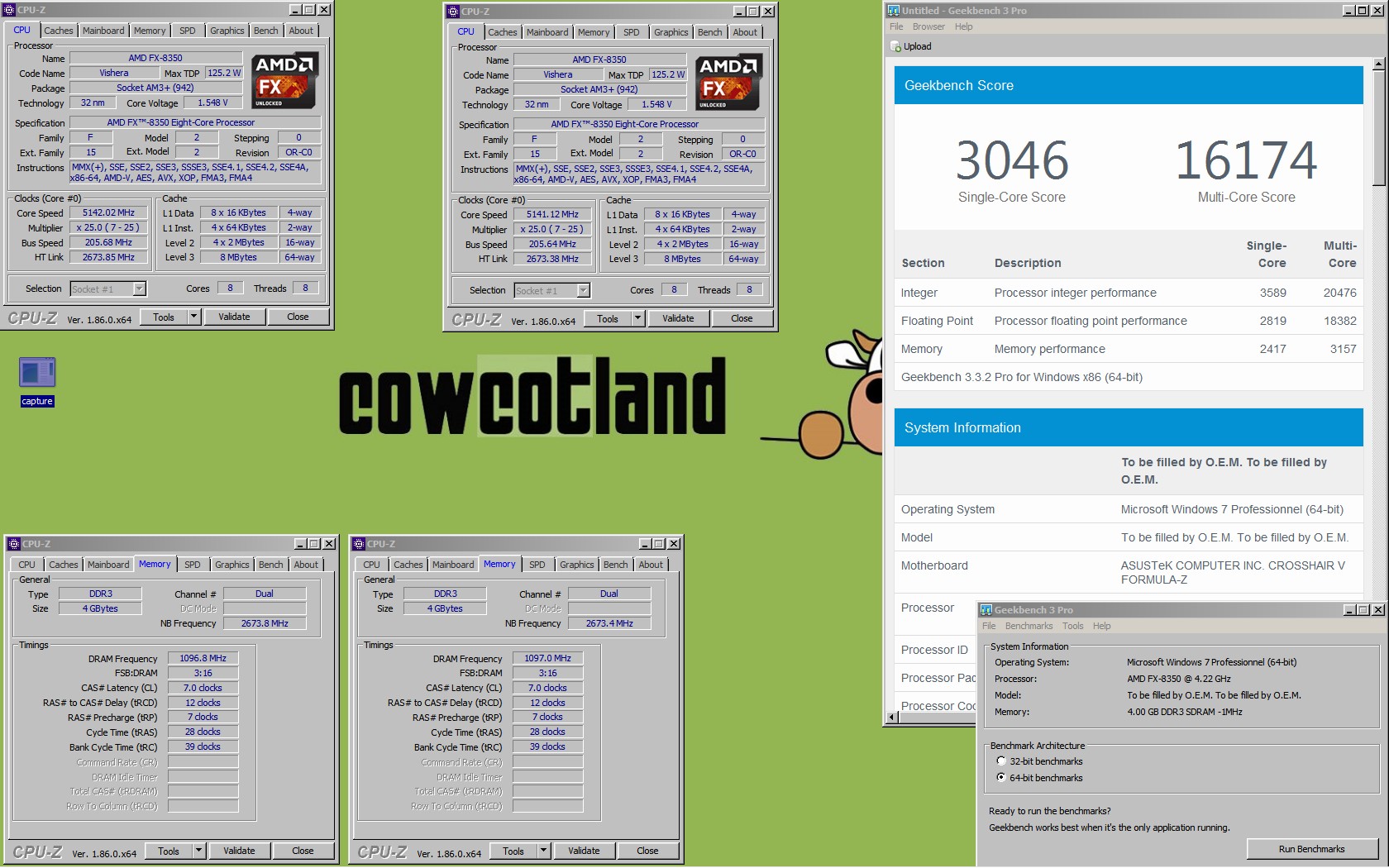The height and width of the screenshot is (868, 1389).
Task: Click CPU-Z title icon of top-middle window
Action: (453, 12)
